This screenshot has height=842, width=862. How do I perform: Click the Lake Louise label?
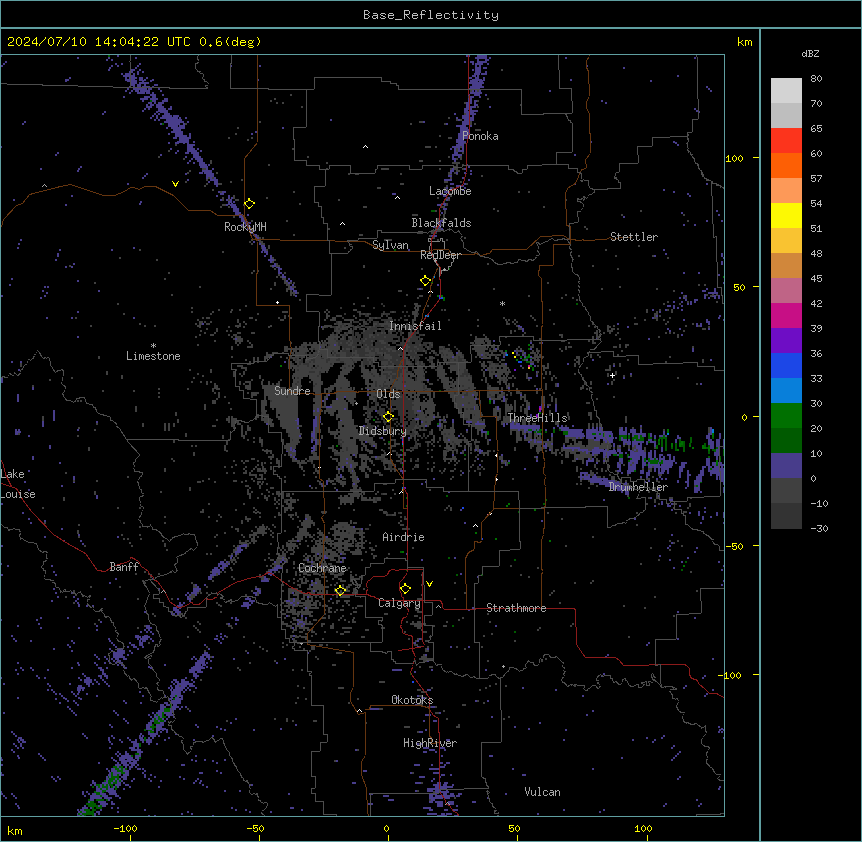(18, 484)
